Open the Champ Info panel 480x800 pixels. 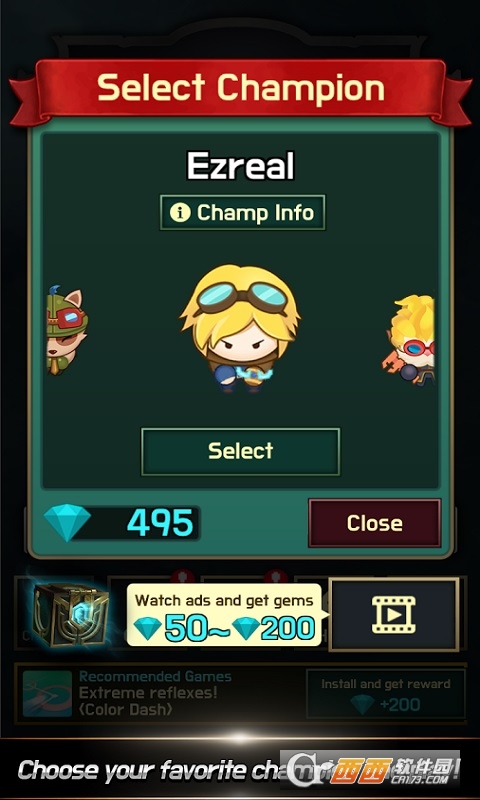tap(242, 212)
